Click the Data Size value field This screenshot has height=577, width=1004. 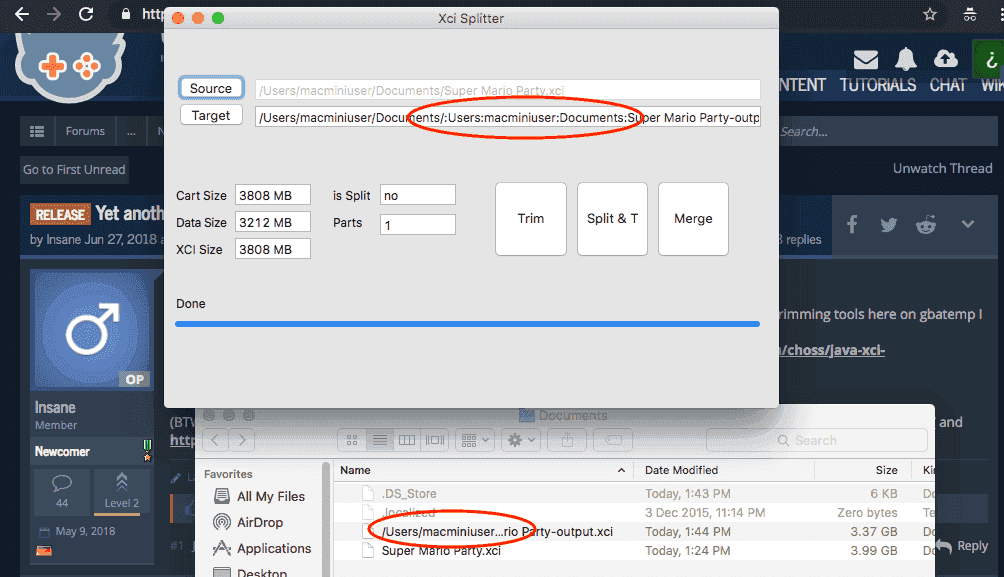pos(273,222)
